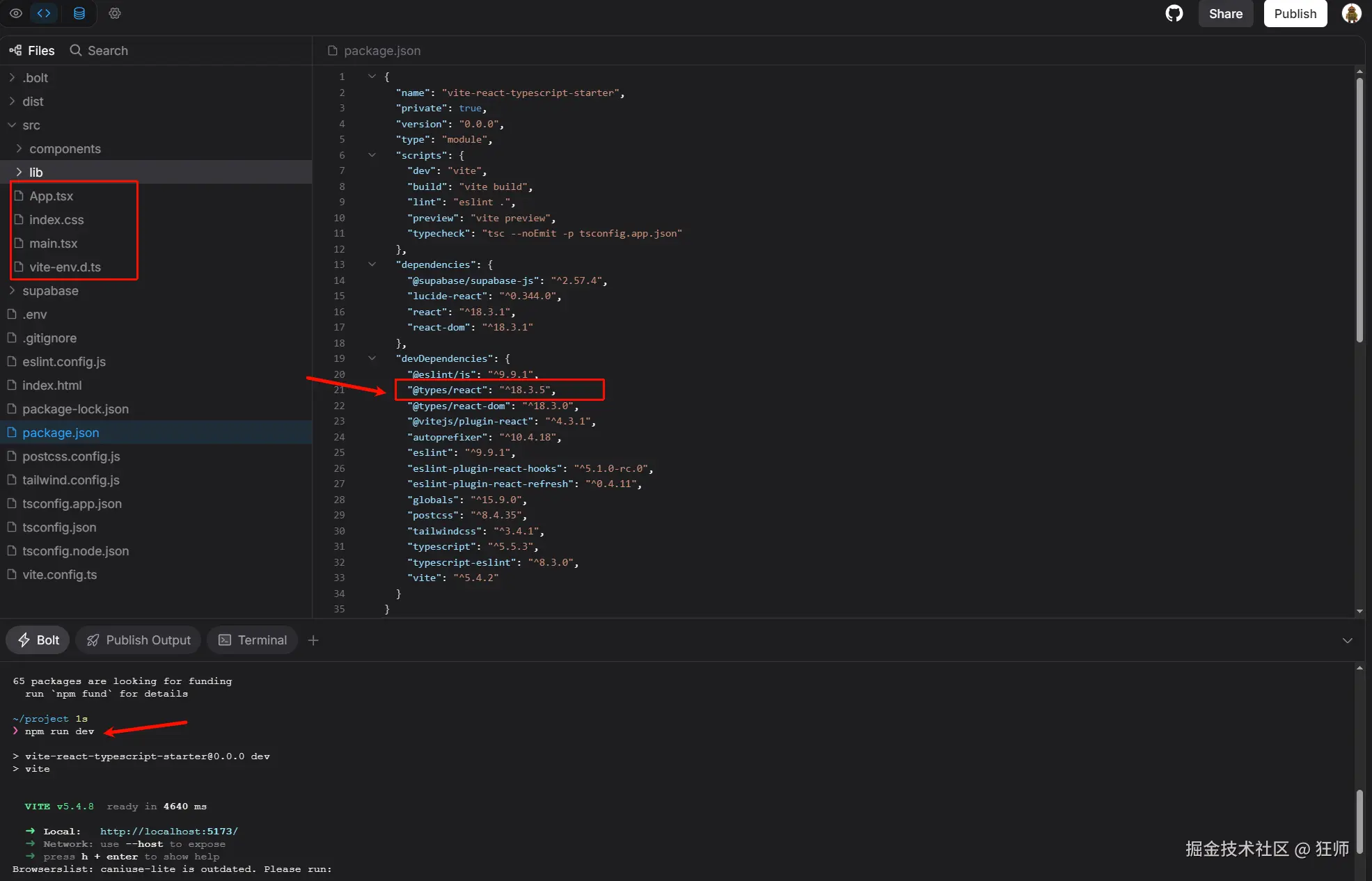
Task: Add new terminal tab plus icon
Action: (x=313, y=640)
